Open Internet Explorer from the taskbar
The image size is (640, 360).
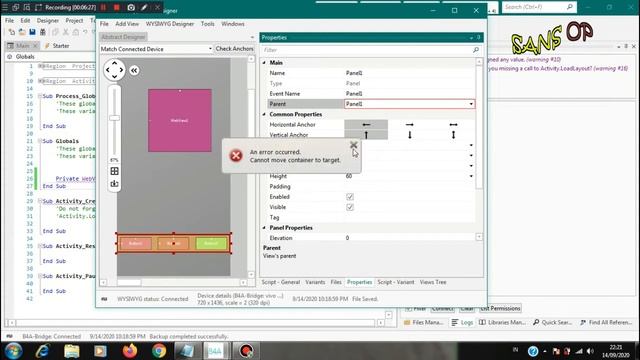point(42,351)
